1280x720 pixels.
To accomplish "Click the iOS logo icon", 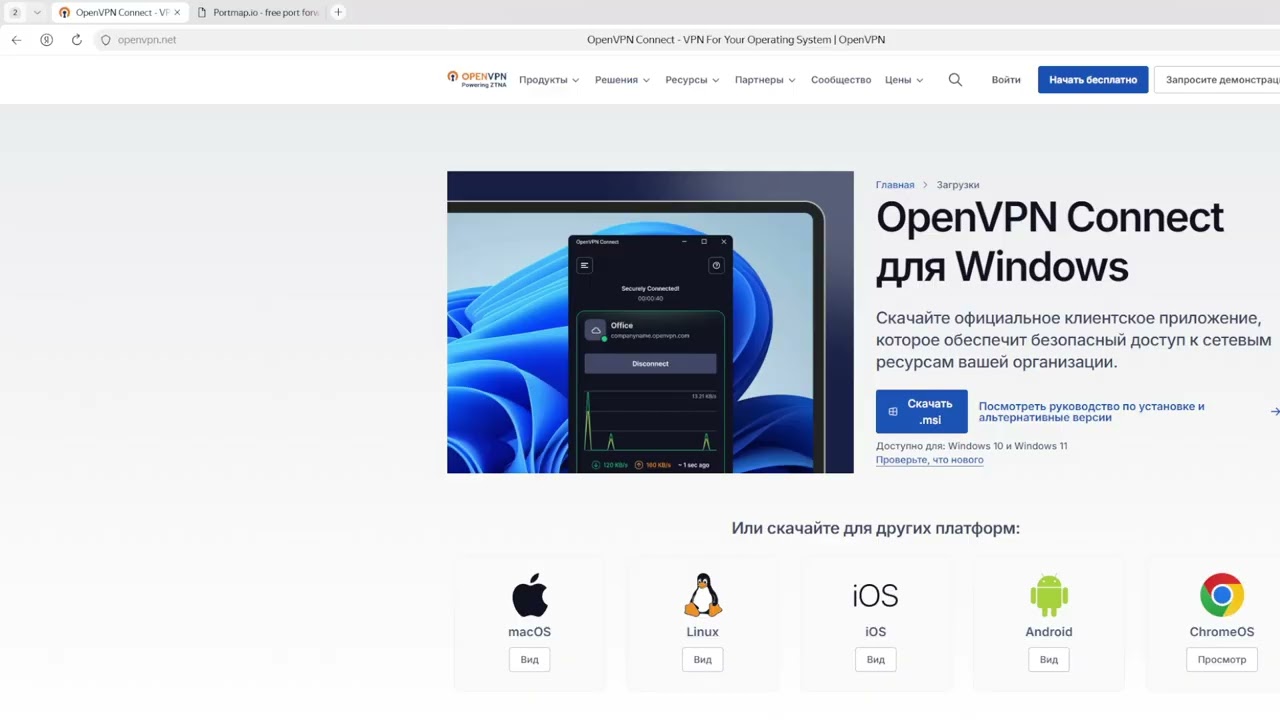I will 875,596.
